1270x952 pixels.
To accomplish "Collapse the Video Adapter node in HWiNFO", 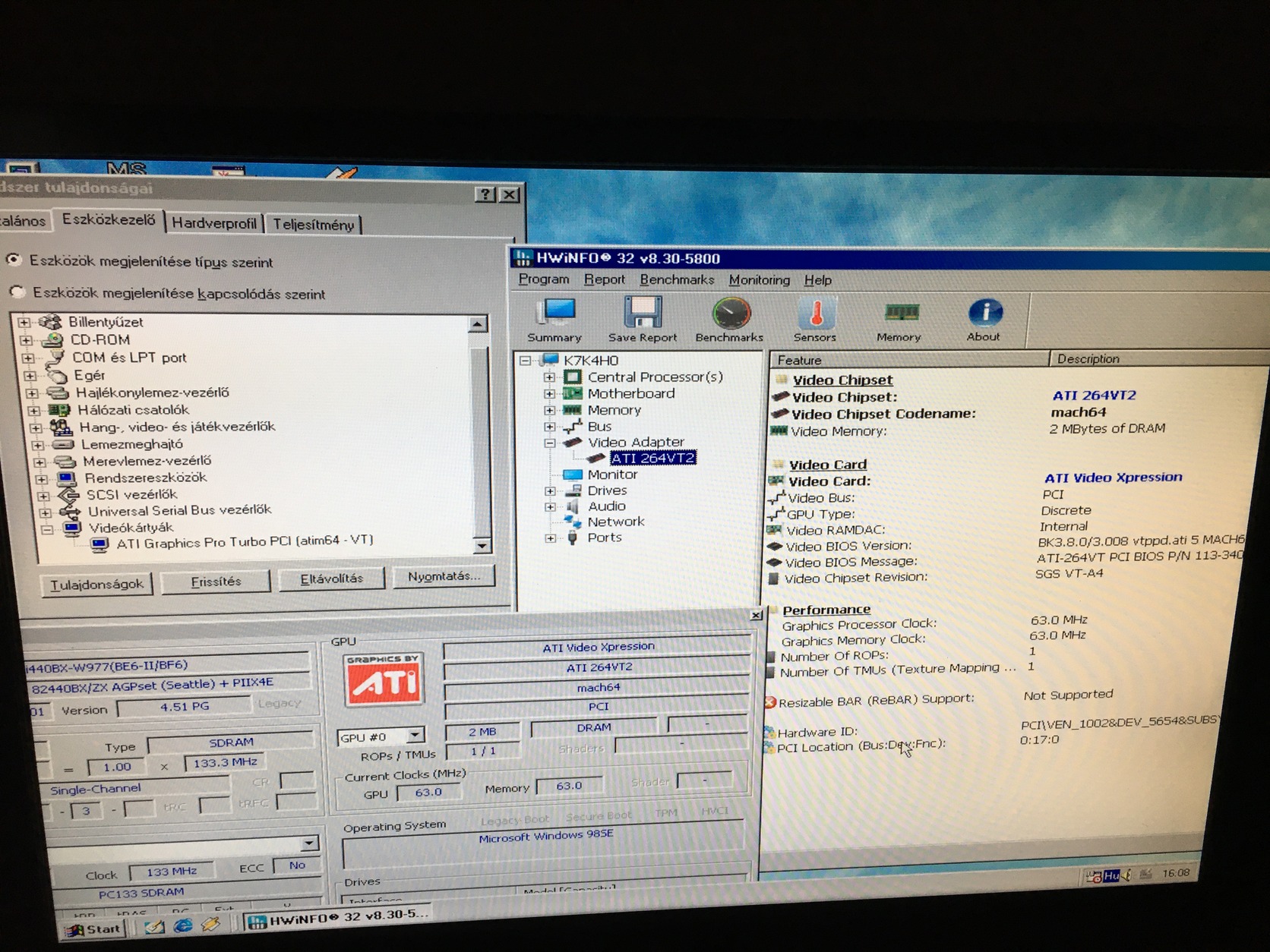I will (x=550, y=443).
